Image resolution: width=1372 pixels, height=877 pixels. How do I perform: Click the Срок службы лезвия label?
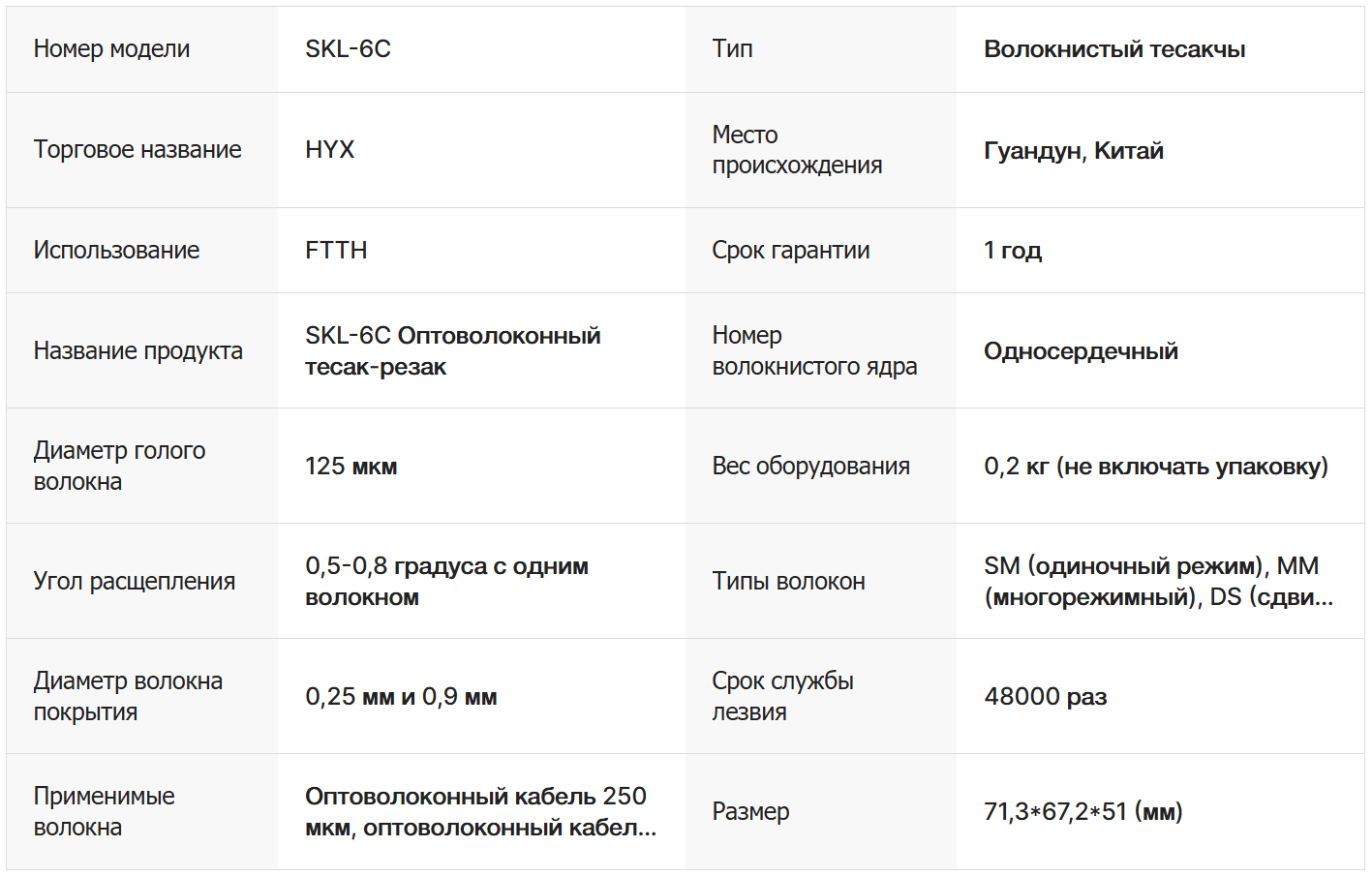click(782, 697)
